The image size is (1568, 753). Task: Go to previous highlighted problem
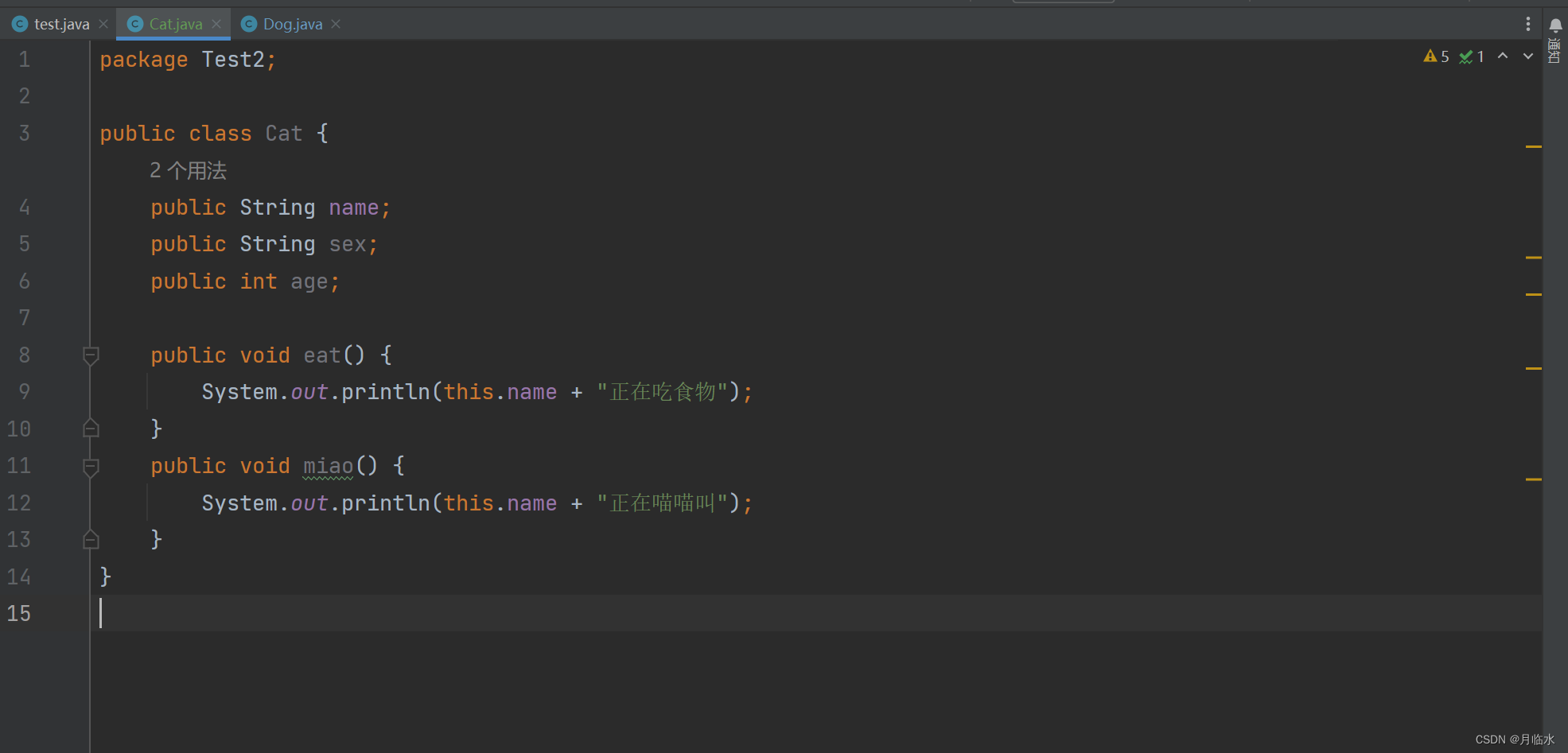tap(1503, 56)
